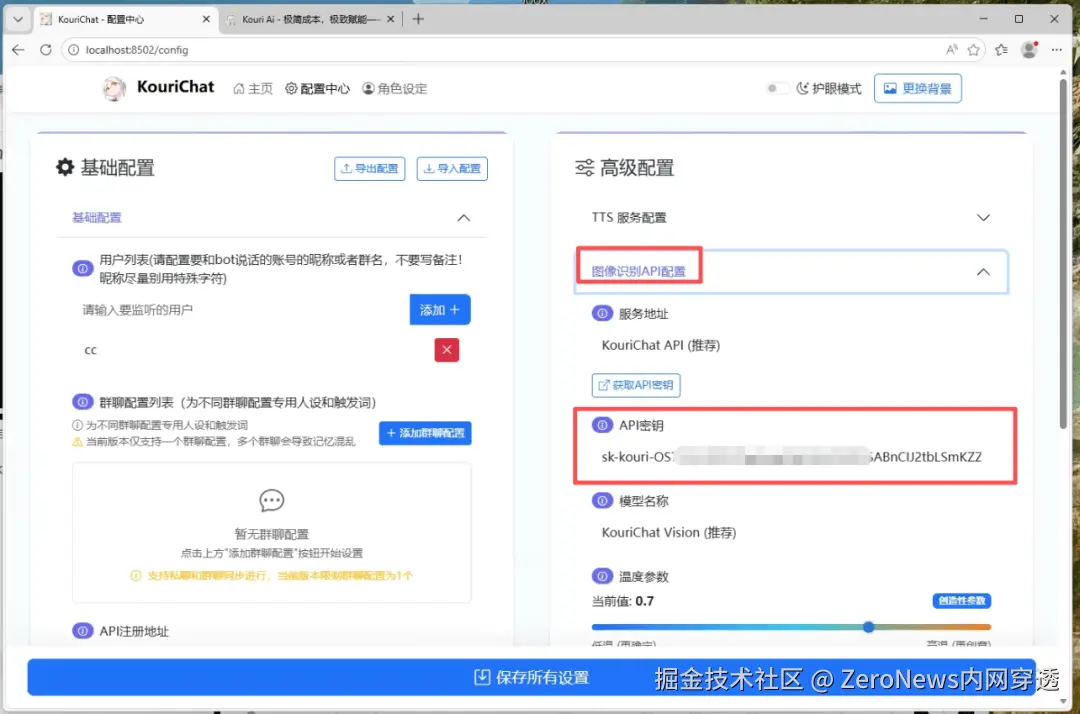Open the tab search dropdown
The image size is (1080, 714).
tap(18, 19)
